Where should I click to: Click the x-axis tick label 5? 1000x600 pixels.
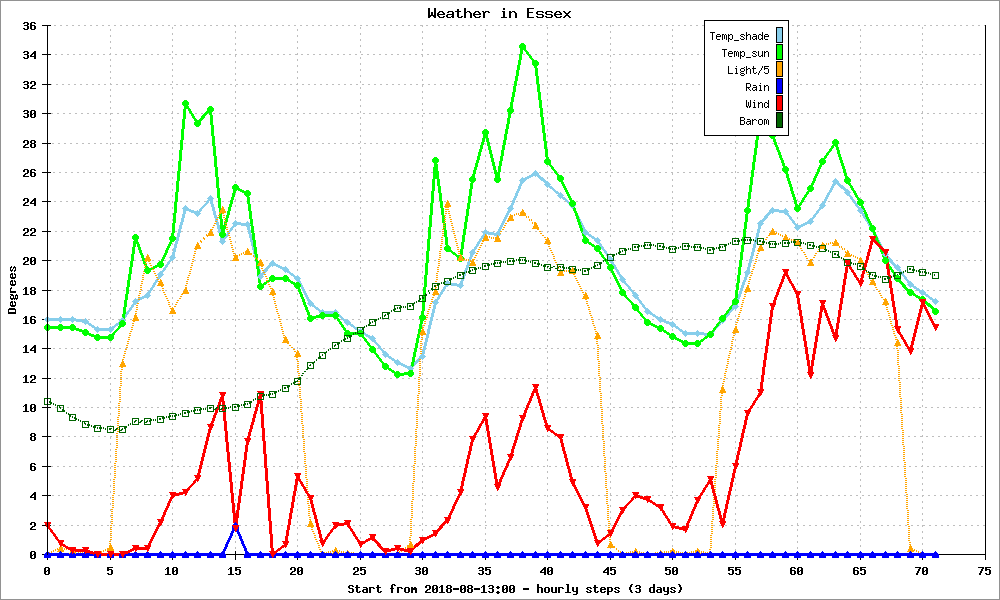click(x=110, y=571)
